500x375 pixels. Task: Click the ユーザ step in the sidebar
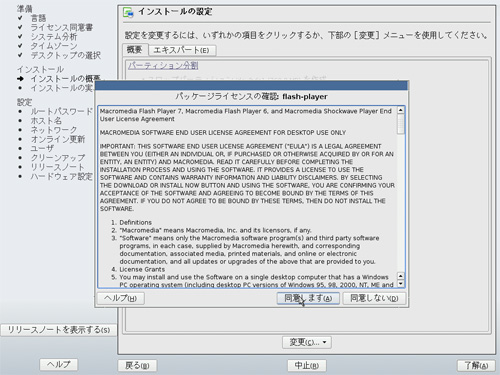coord(42,148)
